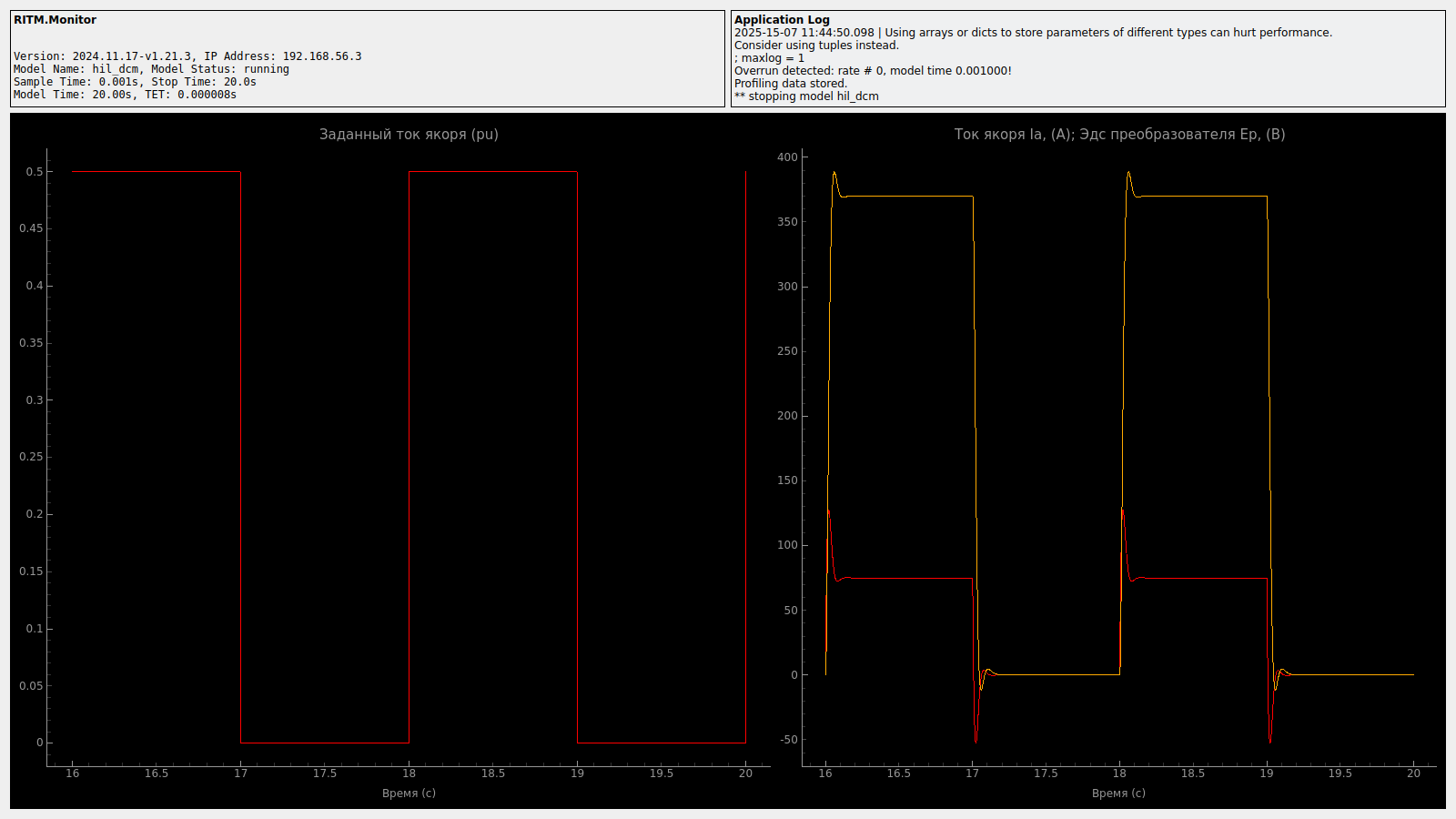Click the Version and IP Address line
The width and height of the screenshot is (1456, 819).
187,56
